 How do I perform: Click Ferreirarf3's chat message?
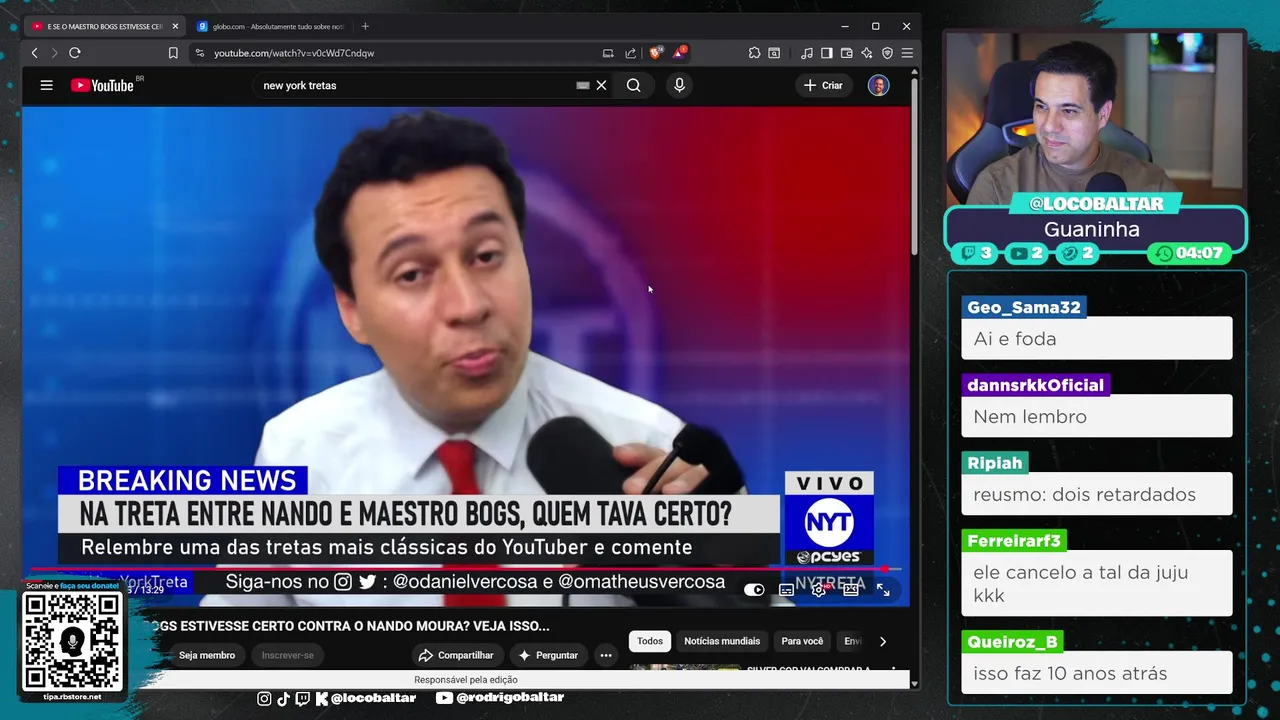click(1097, 584)
